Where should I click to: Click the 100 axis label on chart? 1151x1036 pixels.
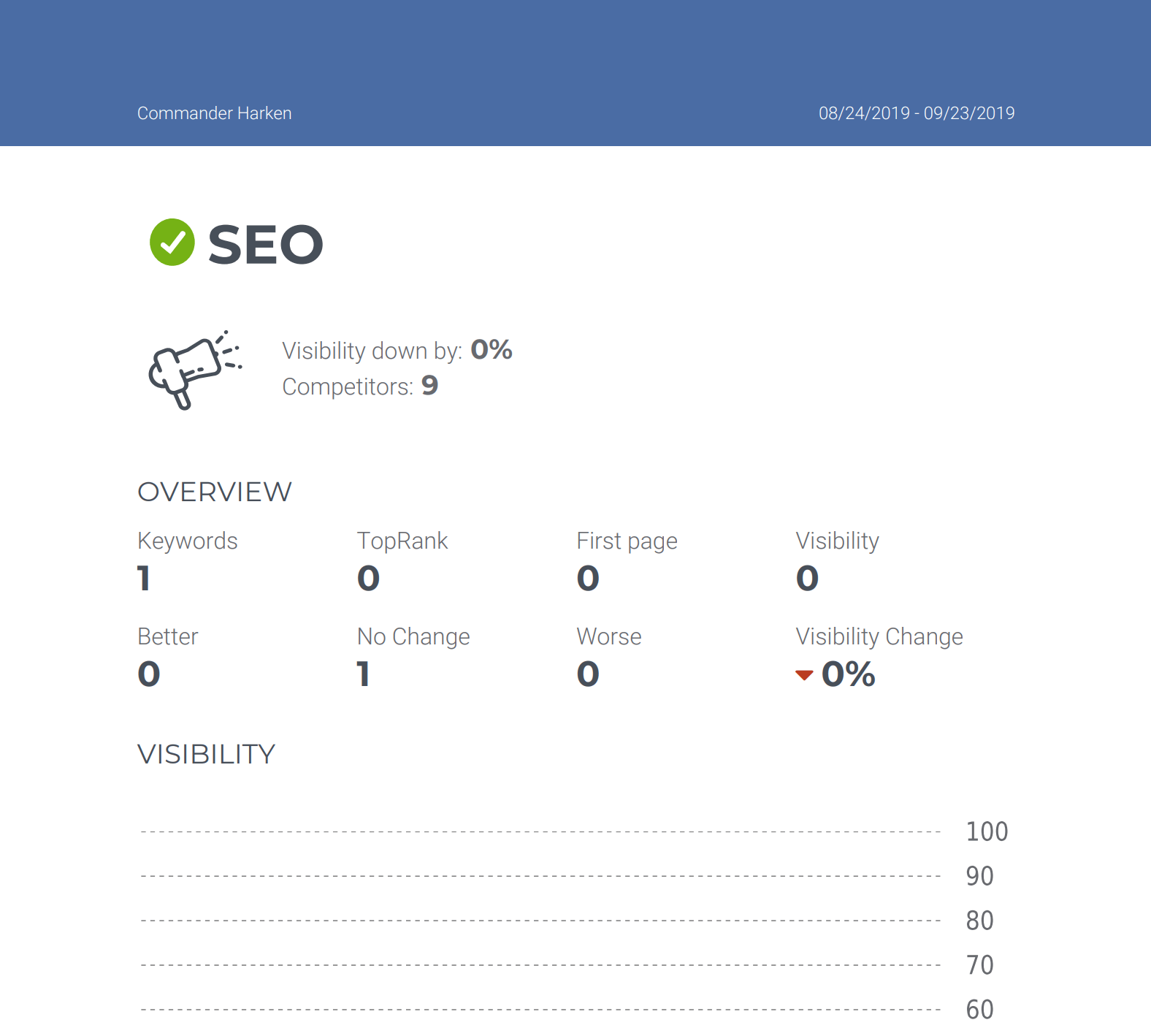(x=986, y=831)
